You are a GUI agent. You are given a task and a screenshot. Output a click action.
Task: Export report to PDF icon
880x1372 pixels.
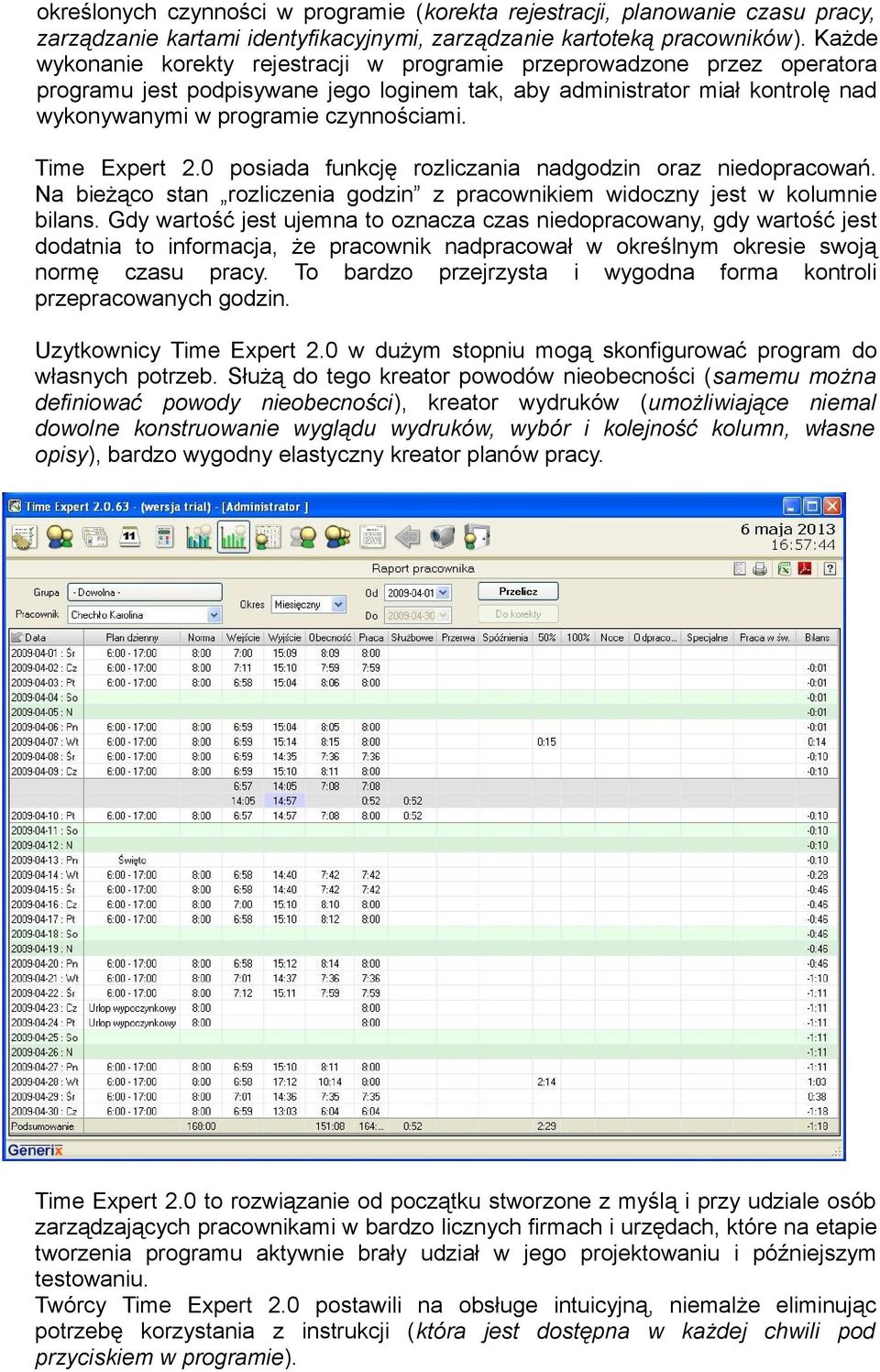[x=805, y=568]
